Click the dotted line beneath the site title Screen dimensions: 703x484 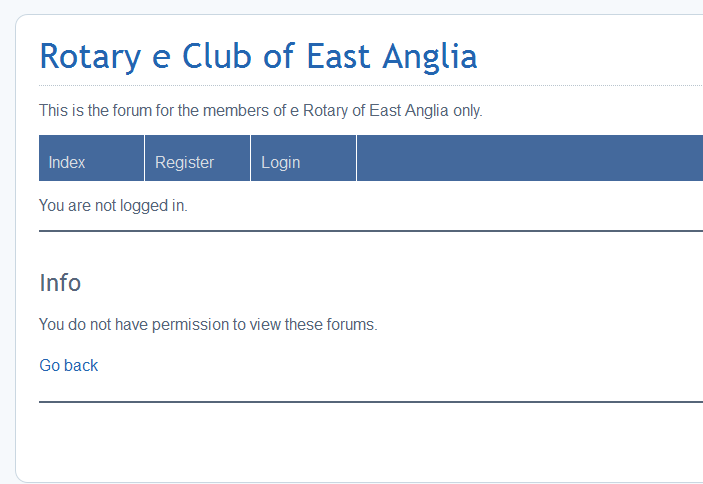[371, 85]
